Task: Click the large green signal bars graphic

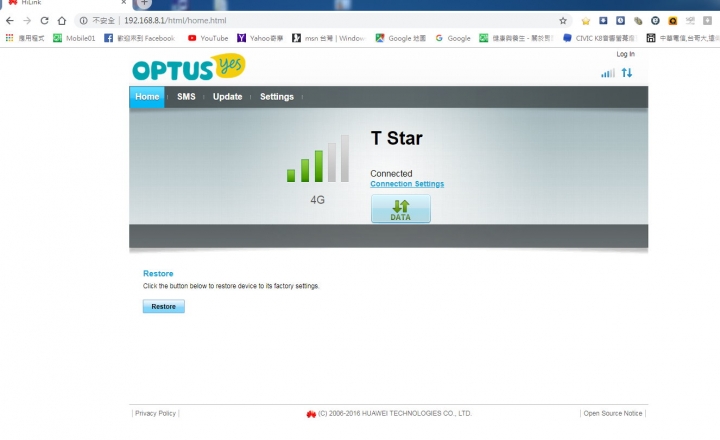Action: click(318, 158)
